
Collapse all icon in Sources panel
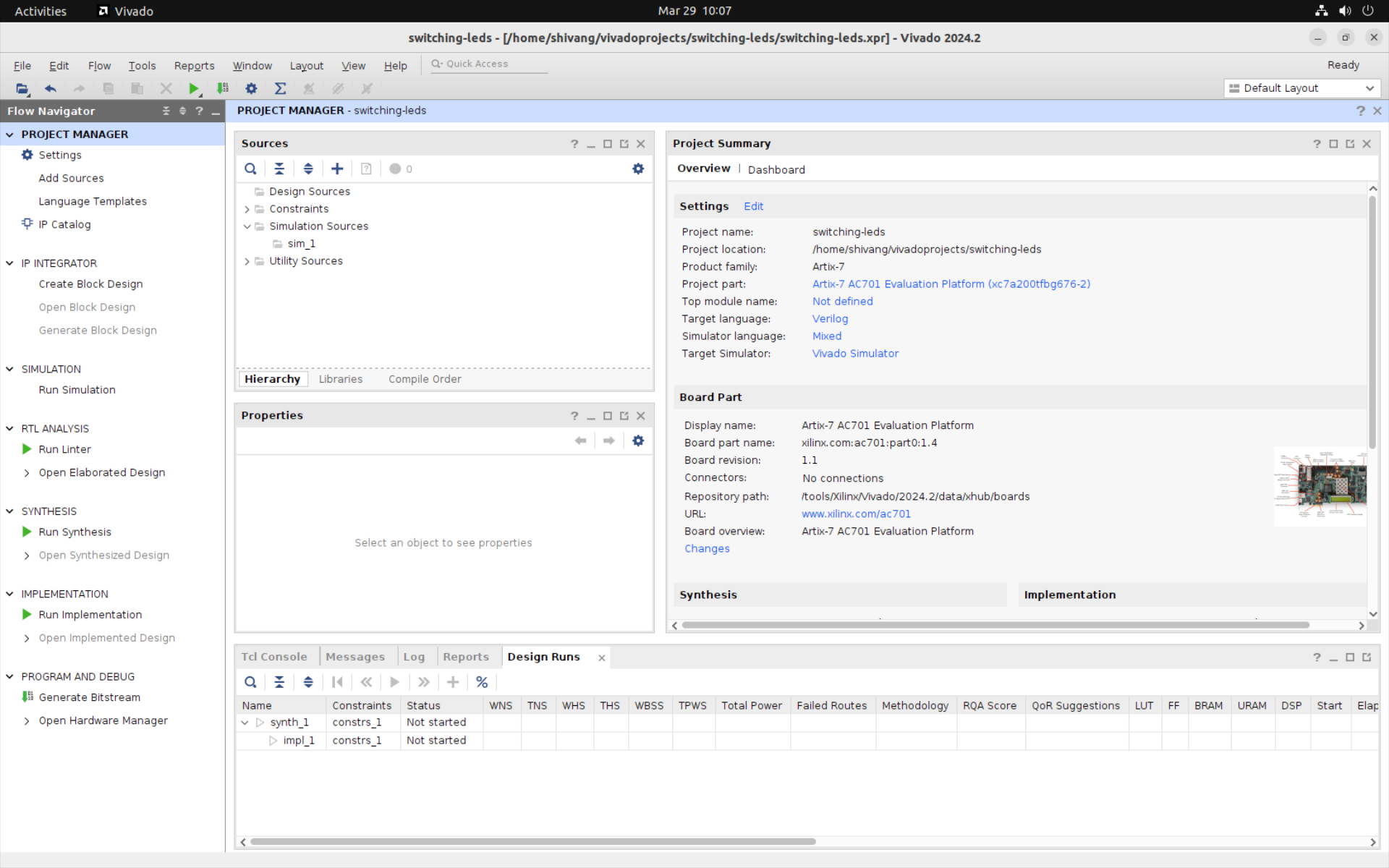(279, 169)
